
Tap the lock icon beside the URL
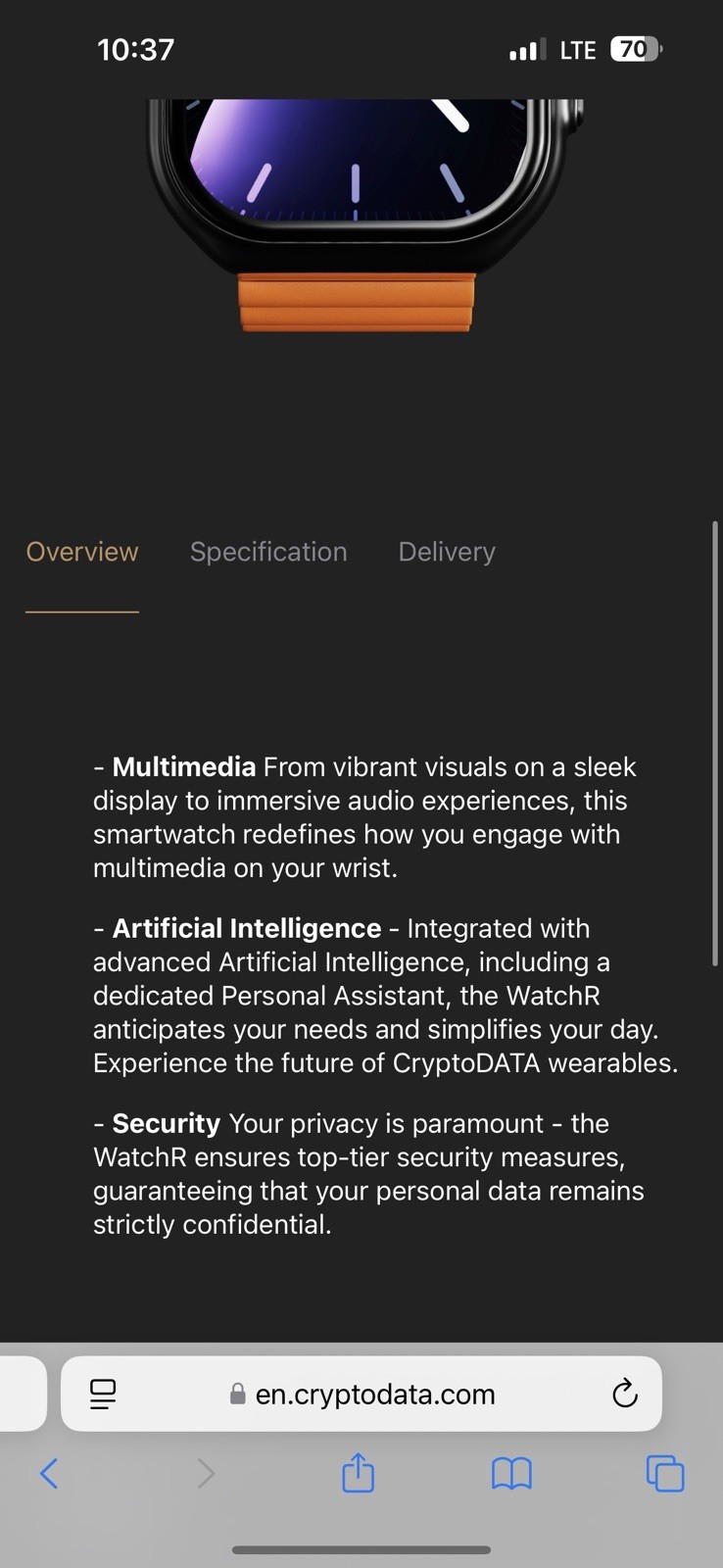pyautogui.click(x=237, y=1394)
